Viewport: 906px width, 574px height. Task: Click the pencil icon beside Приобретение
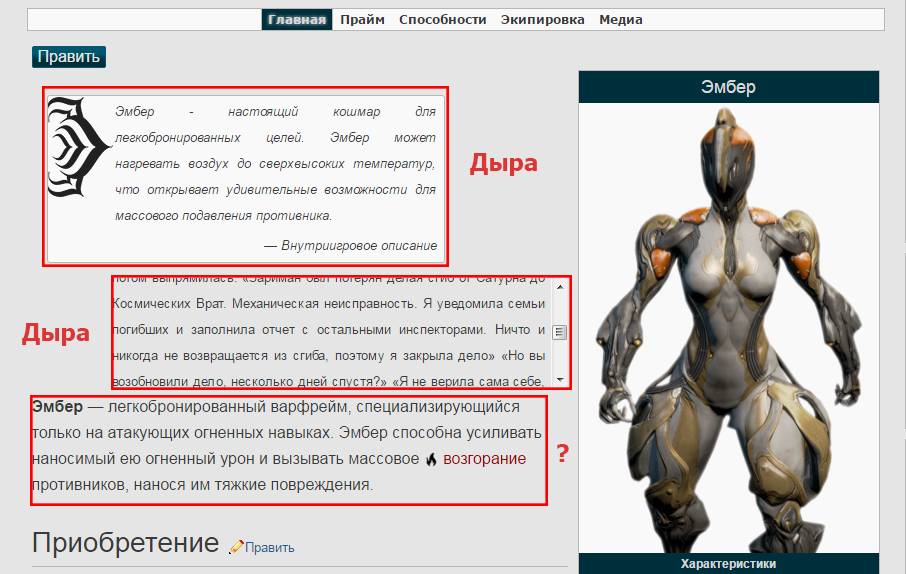point(236,547)
